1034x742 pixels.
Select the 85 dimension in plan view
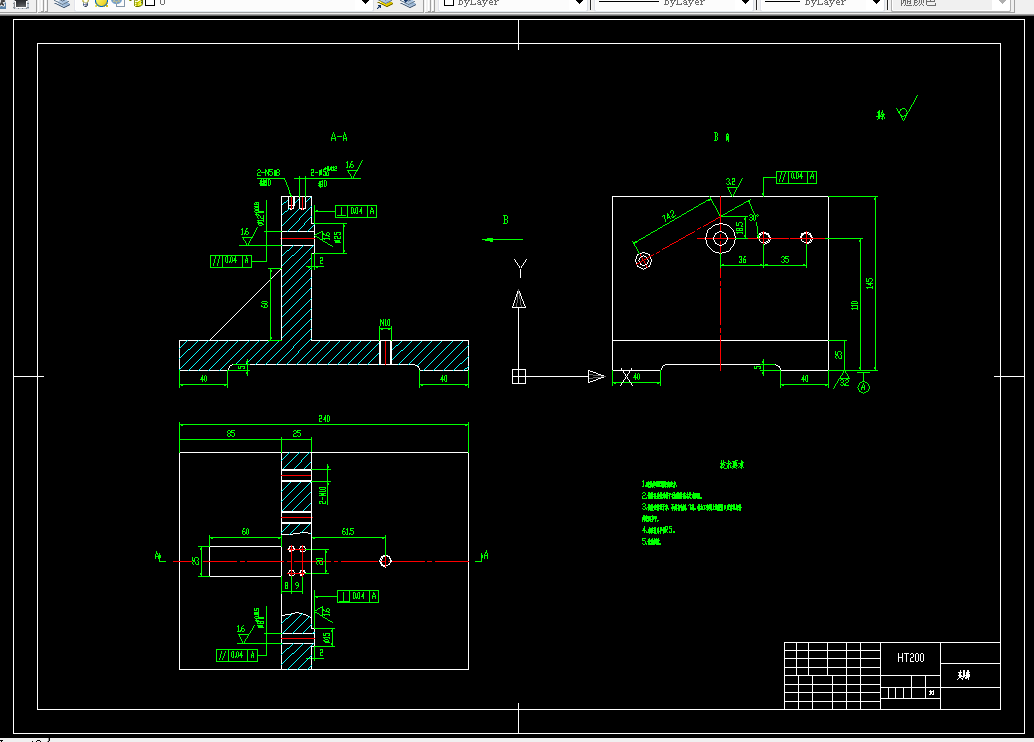click(231, 434)
